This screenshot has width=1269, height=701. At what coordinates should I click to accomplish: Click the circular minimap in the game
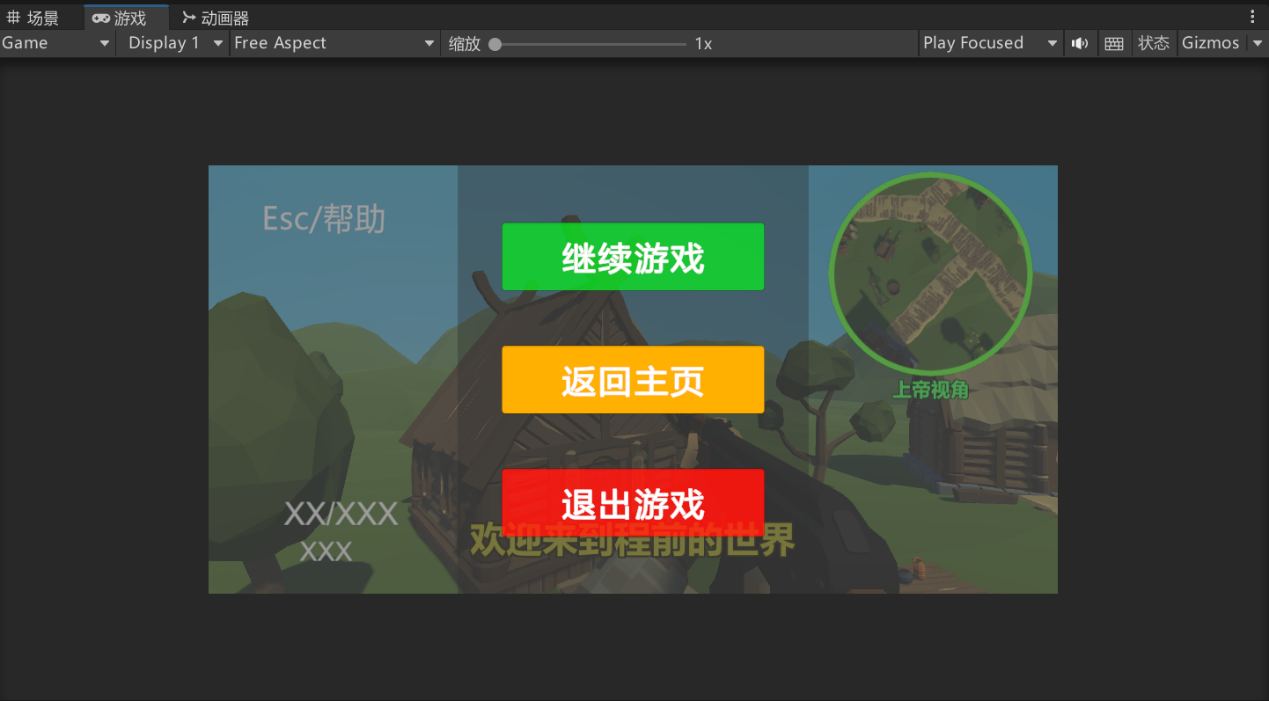(930, 274)
